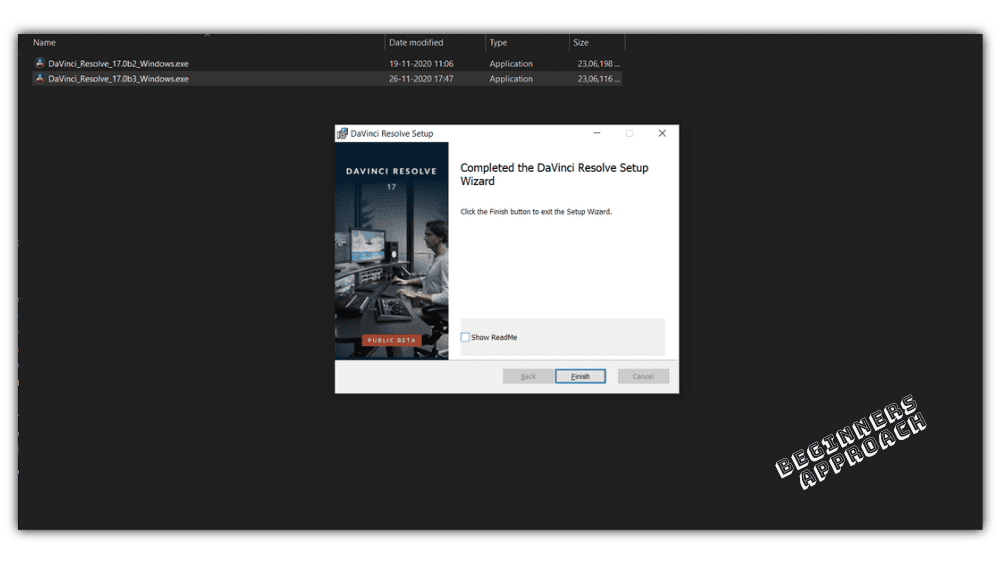The image size is (1000, 563).
Task: Close the DaVinci Resolve Setup window
Action: [x=662, y=133]
